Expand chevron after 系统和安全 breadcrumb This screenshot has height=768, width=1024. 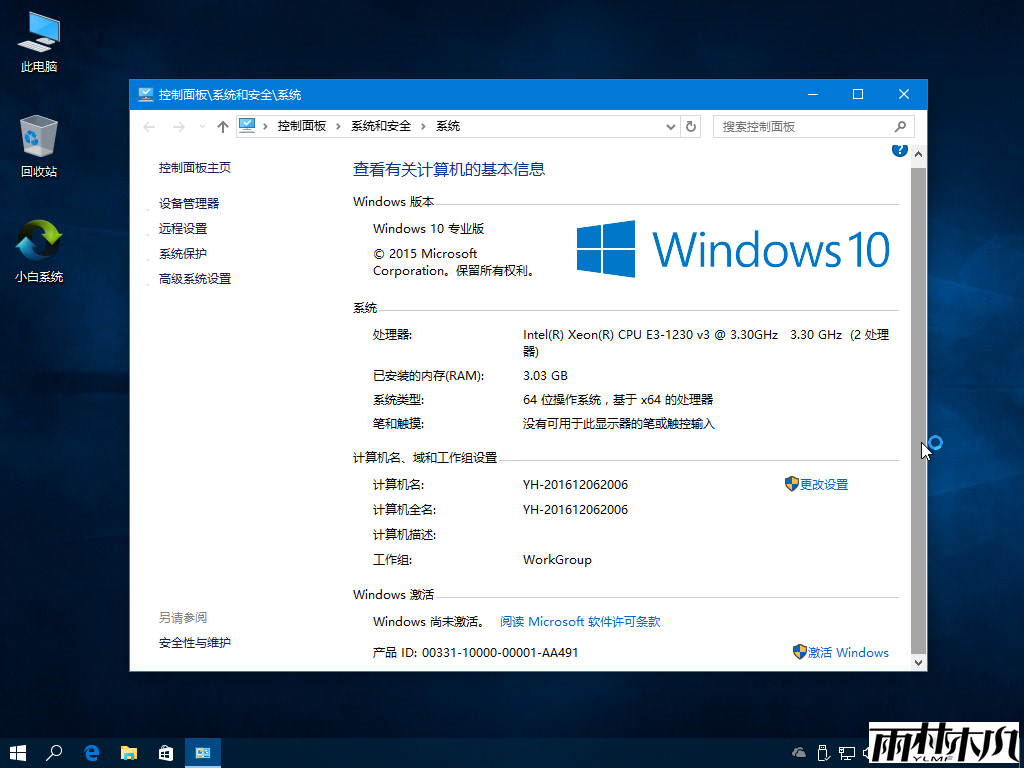[x=424, y=127]
